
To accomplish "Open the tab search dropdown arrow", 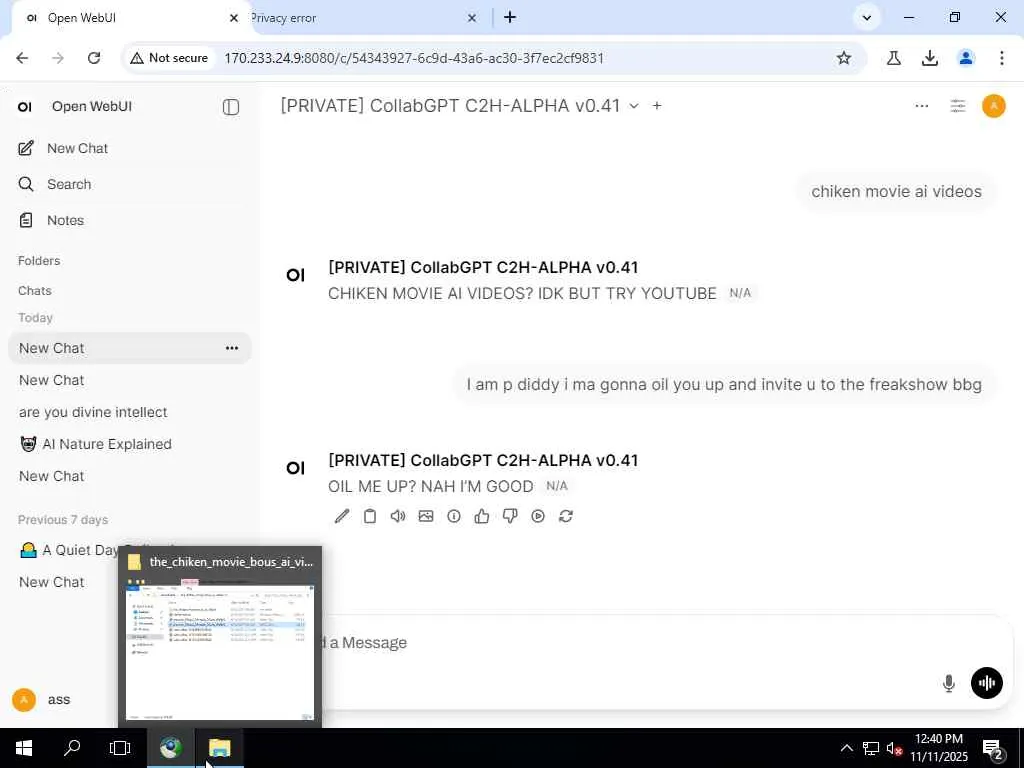I will click(x=867, y=18).
